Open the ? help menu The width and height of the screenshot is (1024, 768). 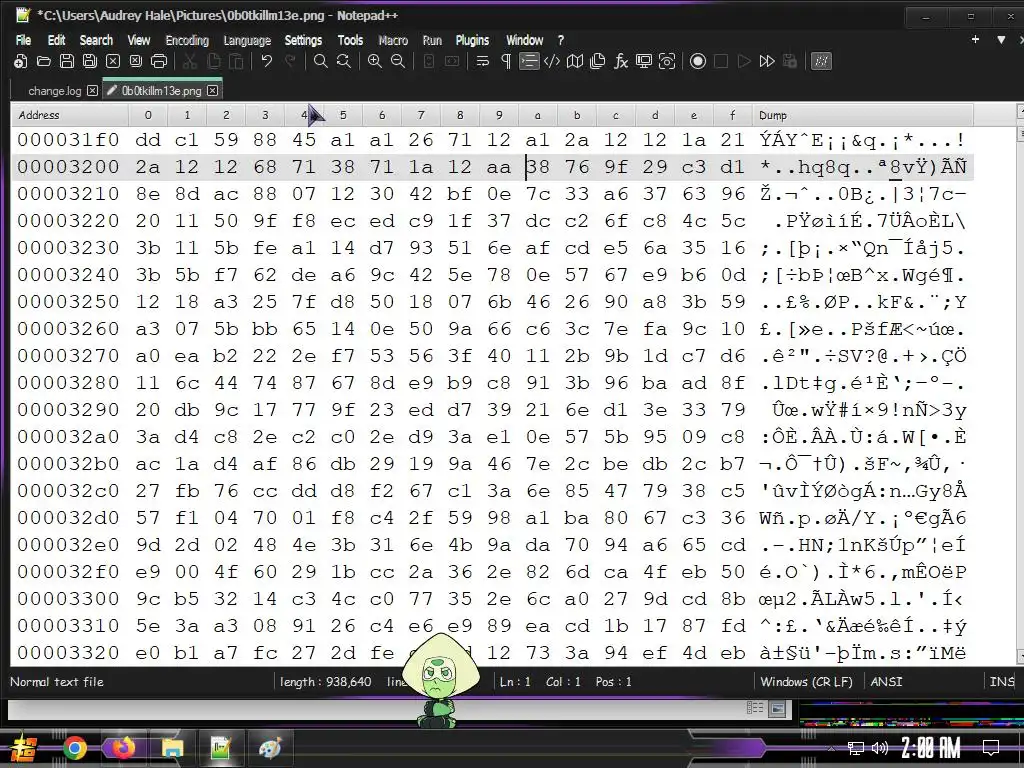pyautogui.click(x=560, y=40)
